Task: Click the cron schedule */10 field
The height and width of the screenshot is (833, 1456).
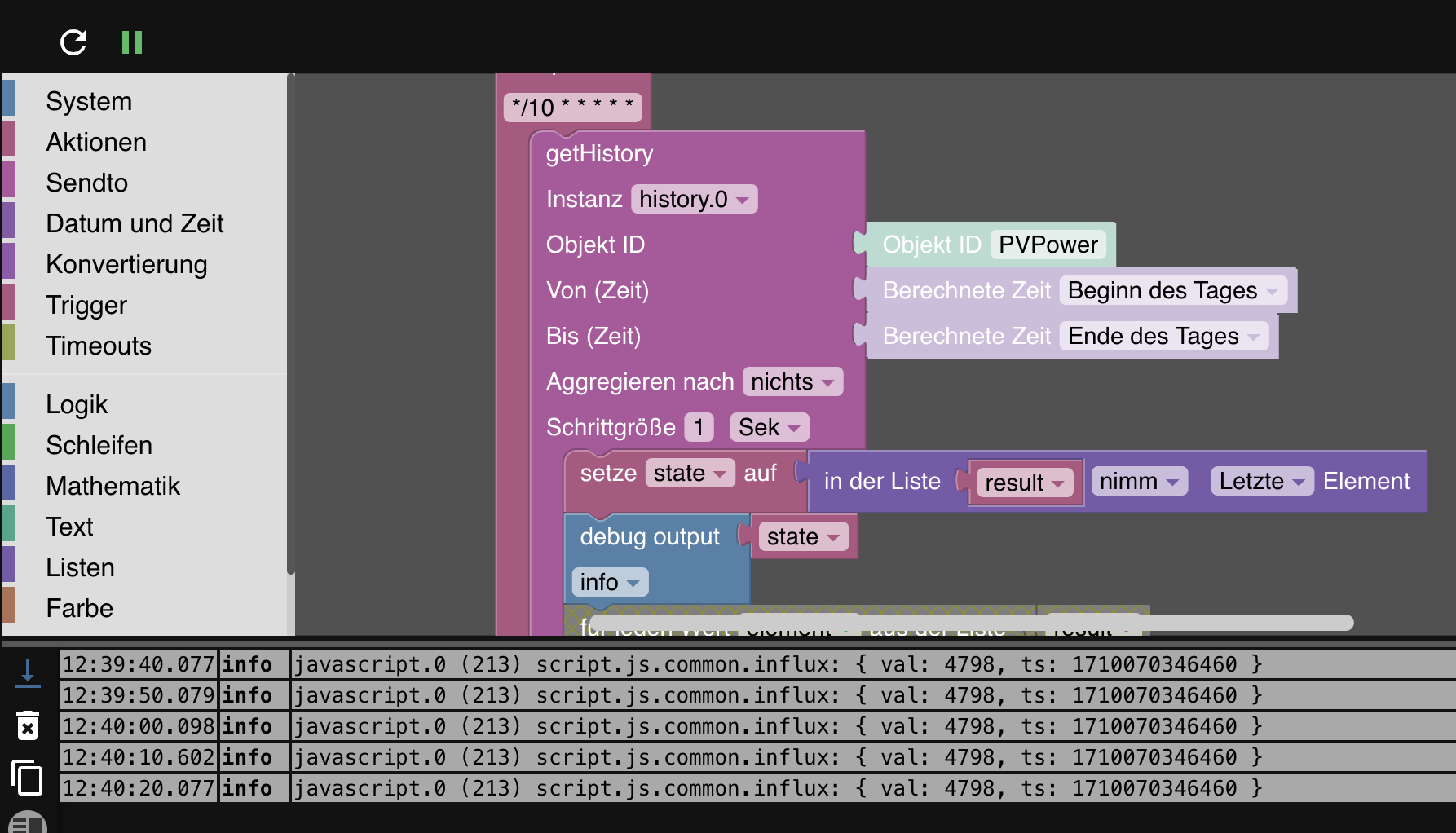Action: tap(572, 107)
